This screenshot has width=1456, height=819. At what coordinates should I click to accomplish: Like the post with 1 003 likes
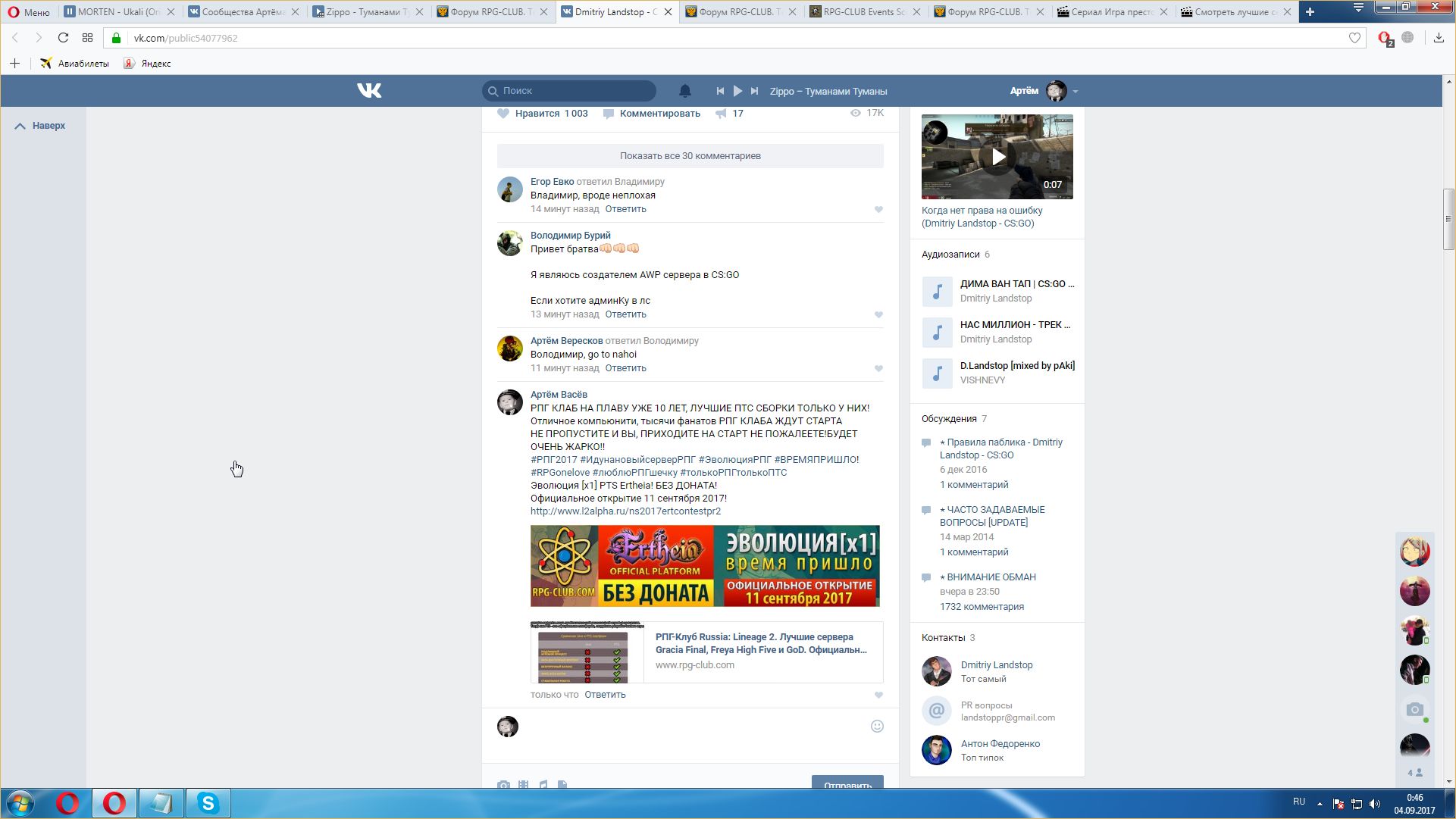point(543,114)
